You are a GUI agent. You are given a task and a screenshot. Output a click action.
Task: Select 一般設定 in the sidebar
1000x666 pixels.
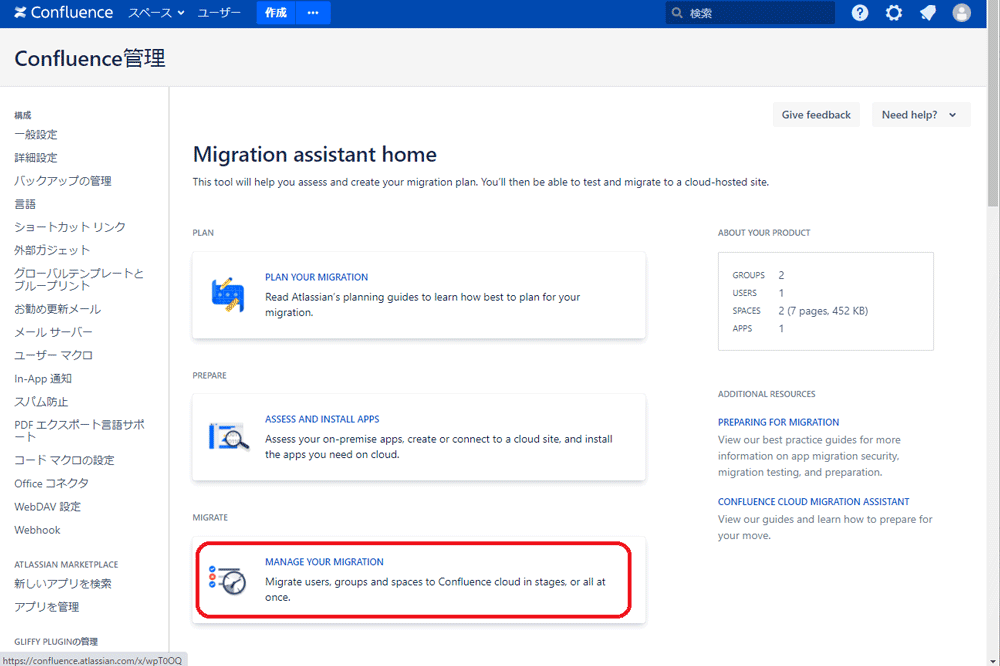[x=36, y=135]
